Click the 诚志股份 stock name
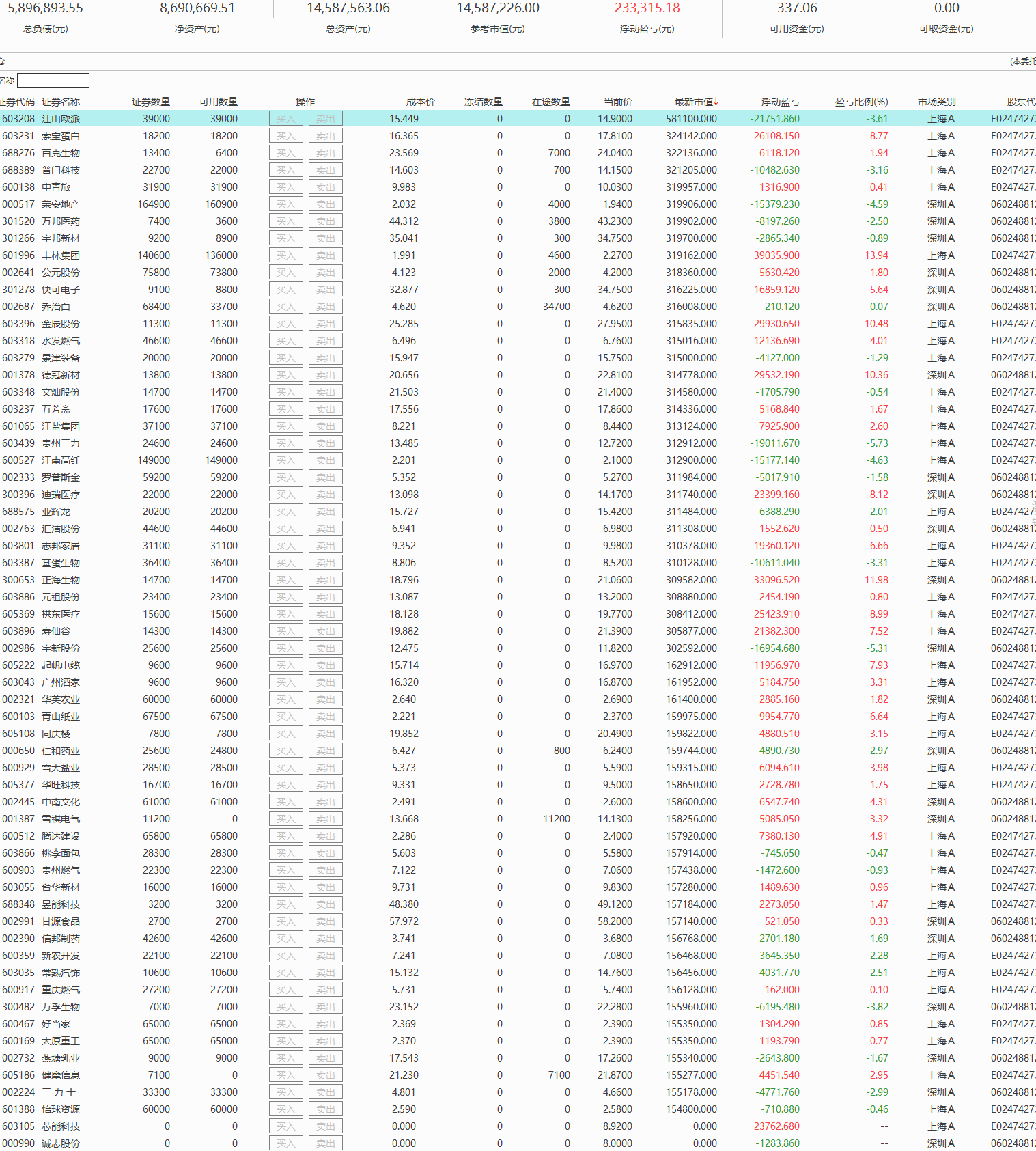The image size is (1036, 1151). click(61, 1143)
